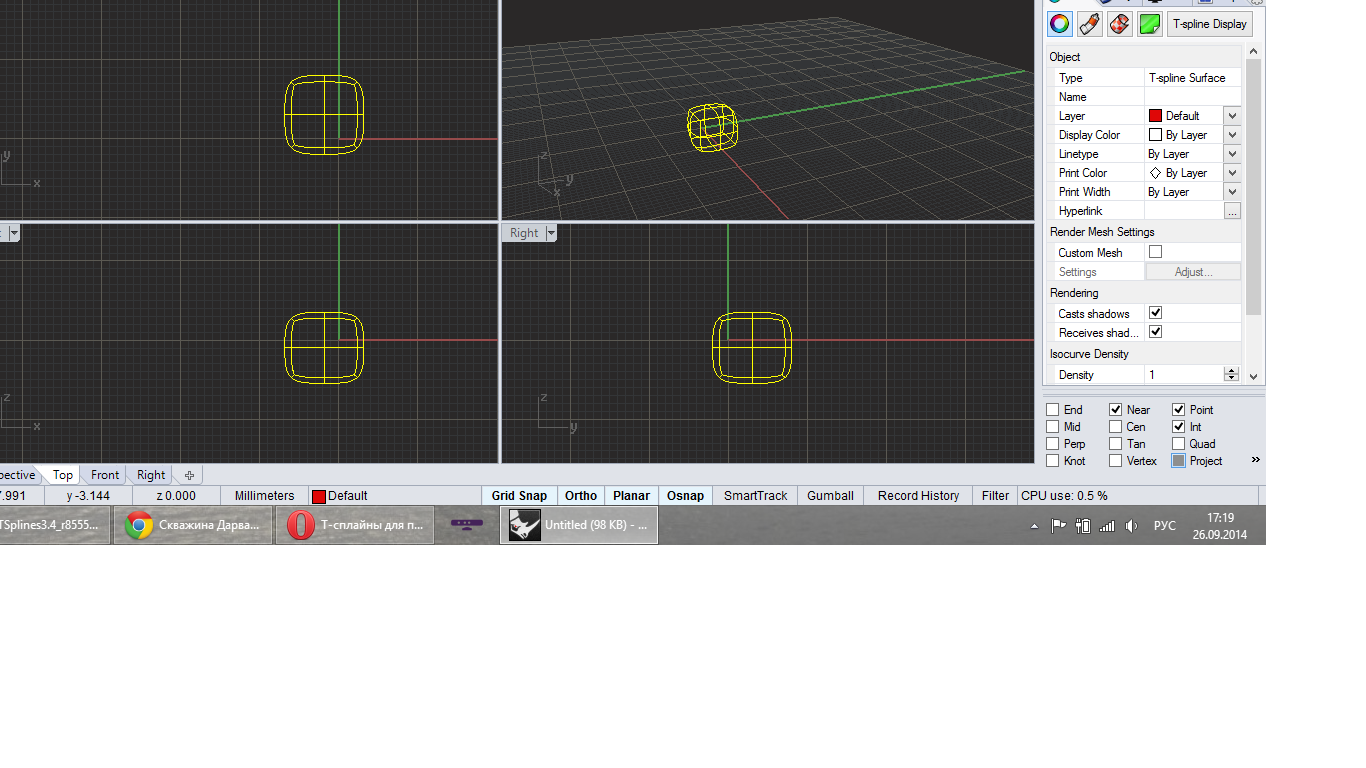Click the Name field in Object properties
The width and height of the screenshot is (1366, 768).
(x=1192, y=97)
